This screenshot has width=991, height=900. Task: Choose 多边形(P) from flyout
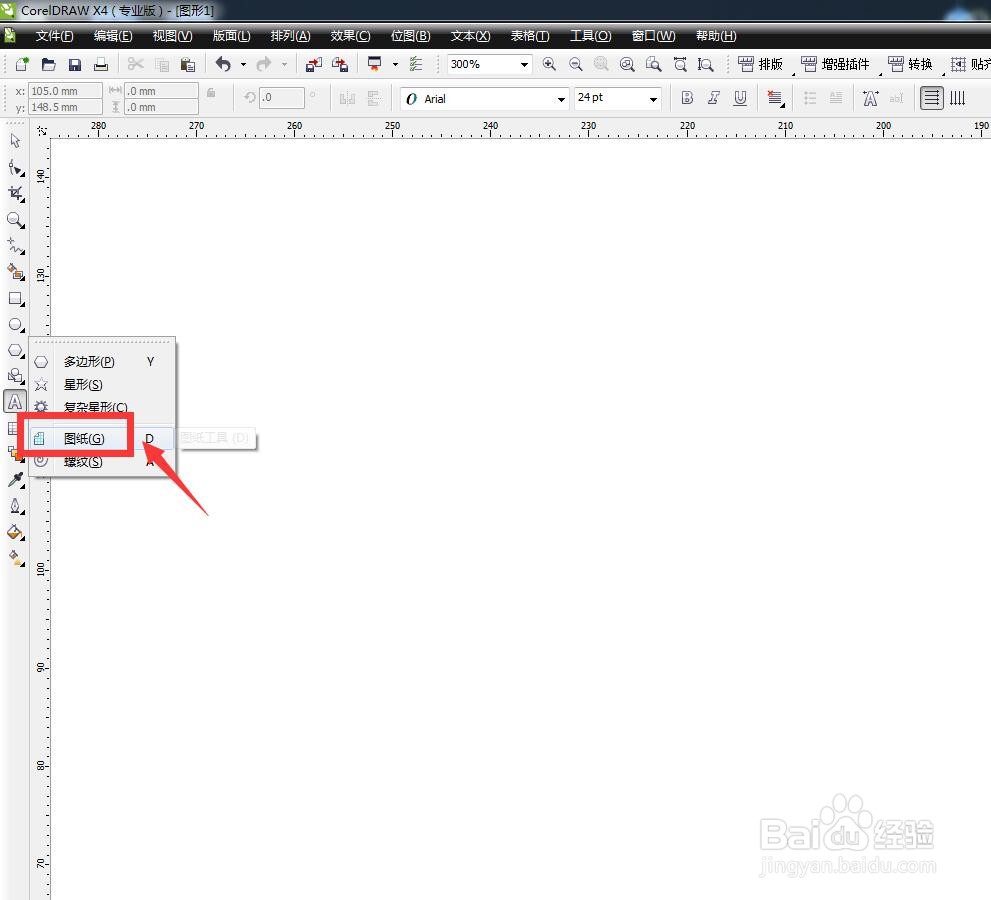pyautogui.click(x=102, y=362)
